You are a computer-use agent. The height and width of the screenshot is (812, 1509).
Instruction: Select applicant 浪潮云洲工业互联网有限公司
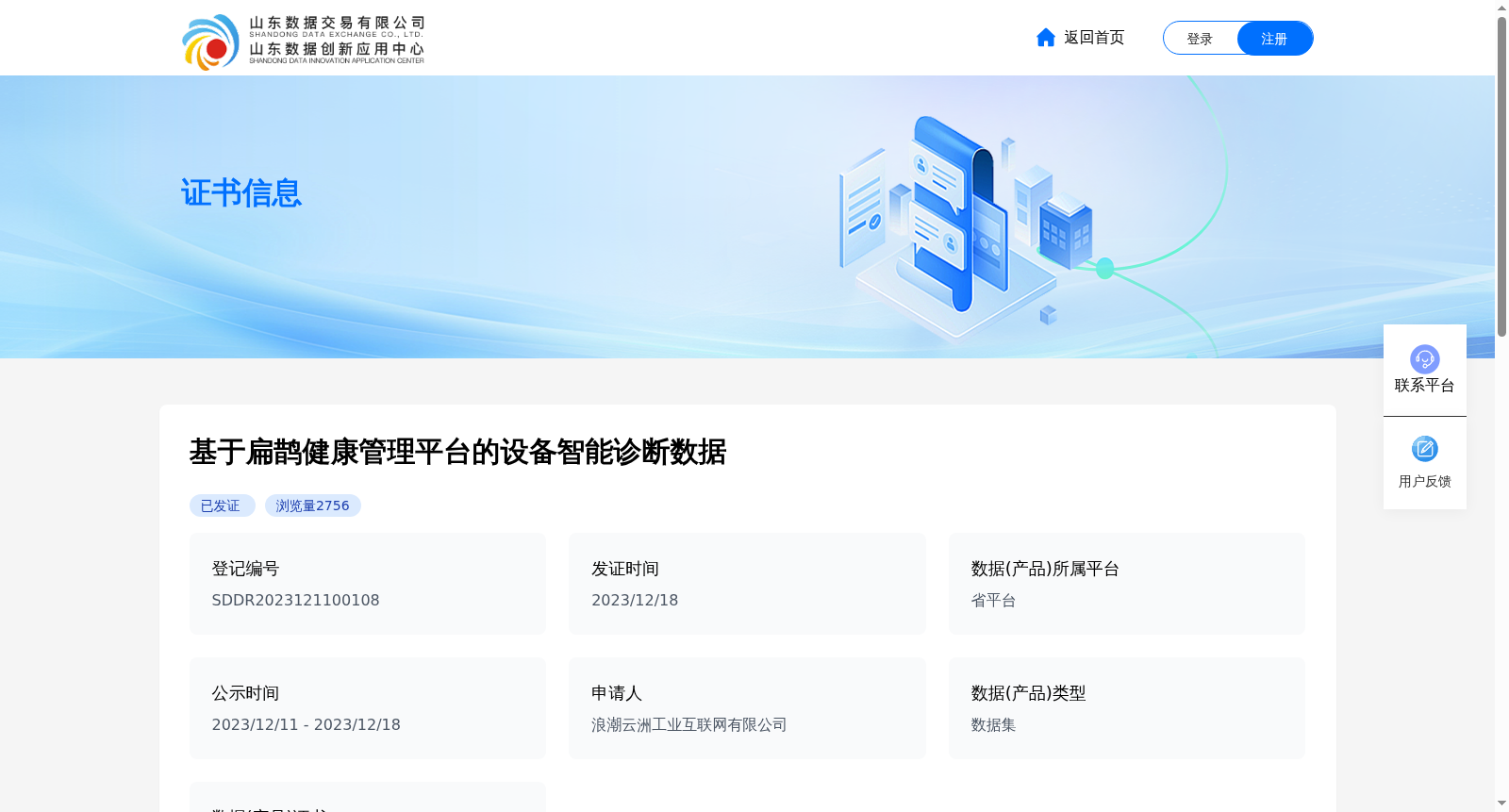pos(688,725)
